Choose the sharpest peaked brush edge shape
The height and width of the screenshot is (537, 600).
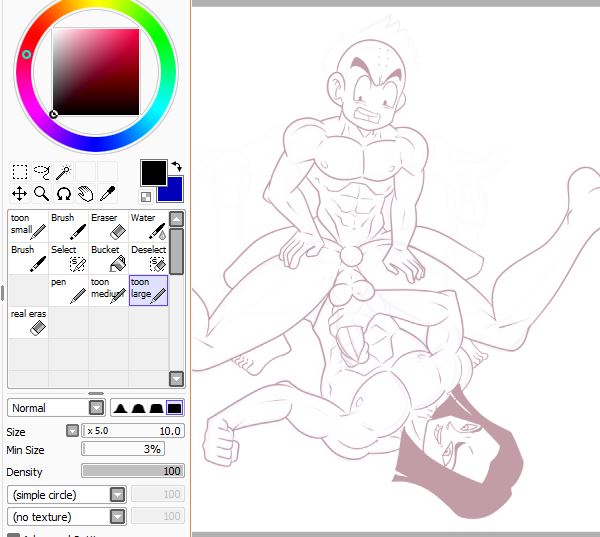tap(121, 408)
